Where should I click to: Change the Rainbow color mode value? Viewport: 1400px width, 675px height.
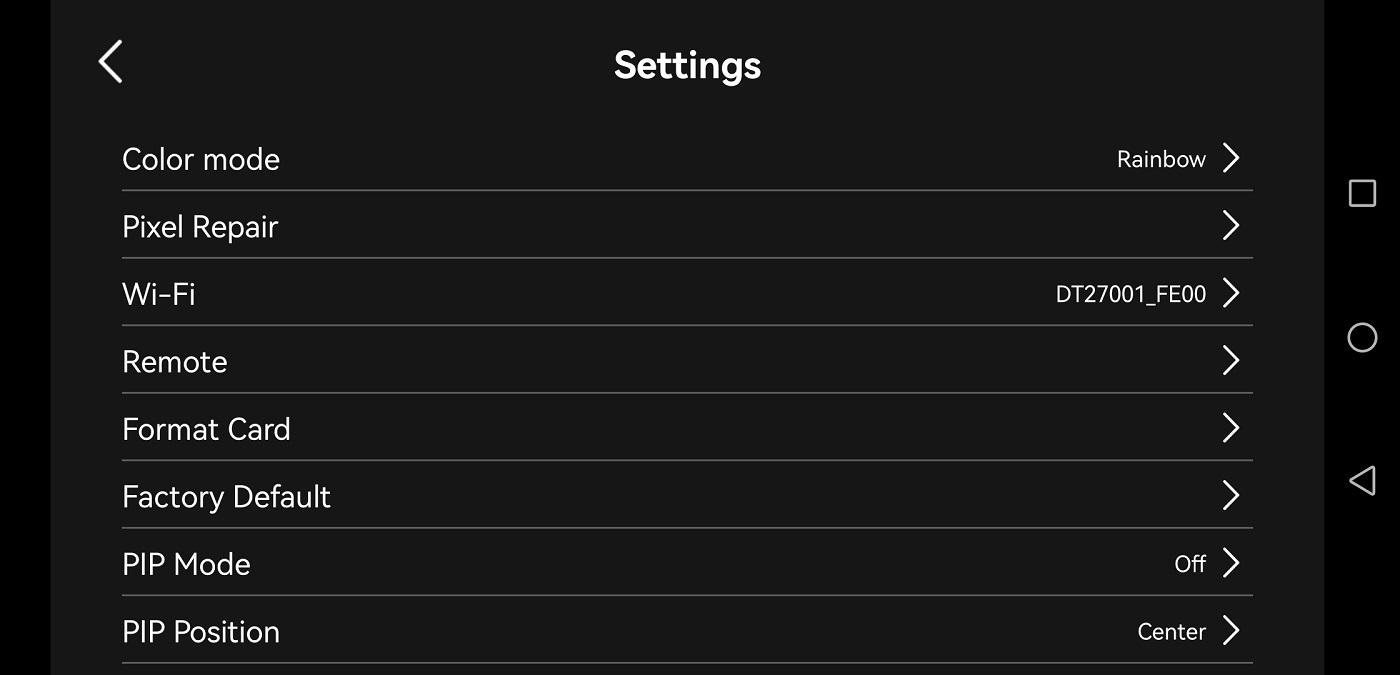[x=1161, y=159]
